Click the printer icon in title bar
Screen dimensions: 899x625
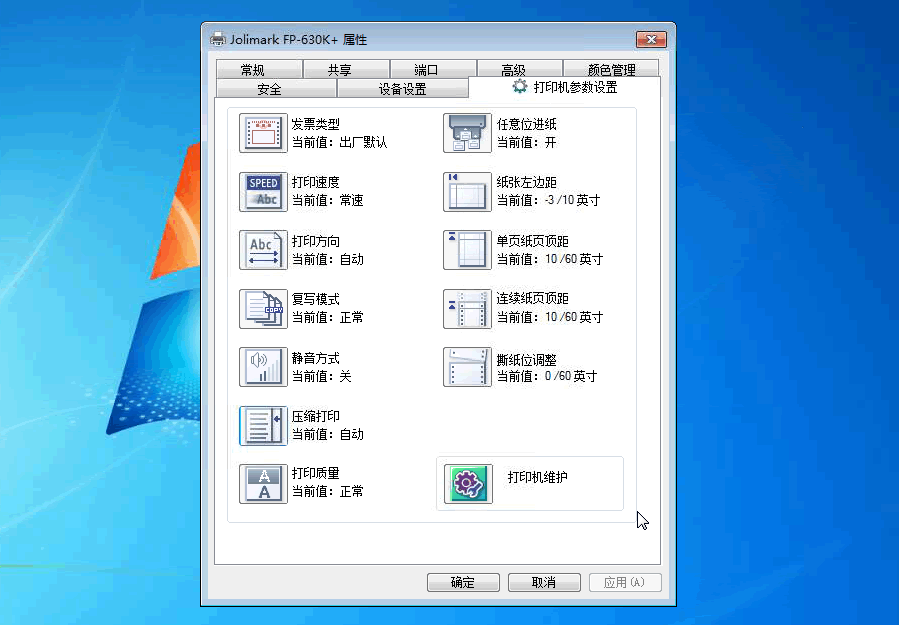point(218,40)
